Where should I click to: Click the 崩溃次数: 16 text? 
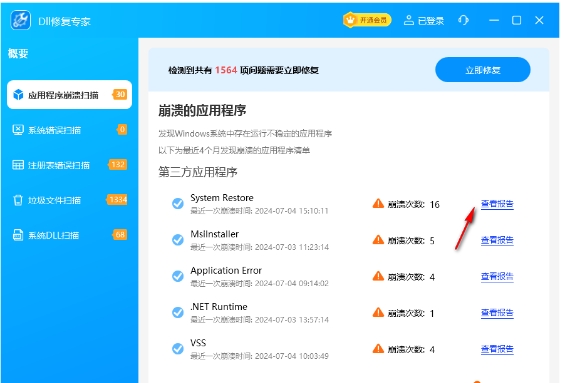pyautogui.click(x=414, y=204)
